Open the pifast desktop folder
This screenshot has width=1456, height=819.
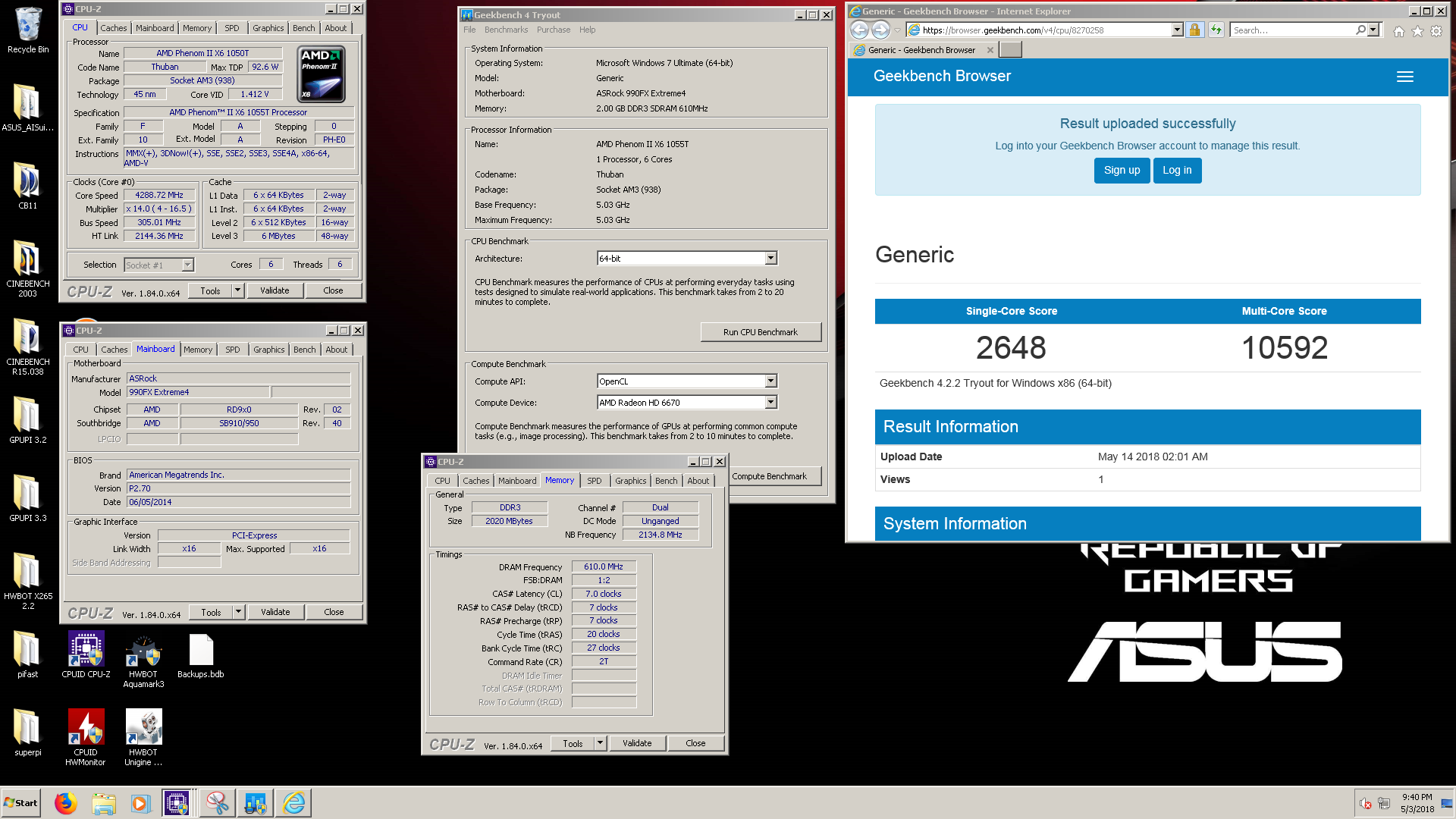pos(28,654)
